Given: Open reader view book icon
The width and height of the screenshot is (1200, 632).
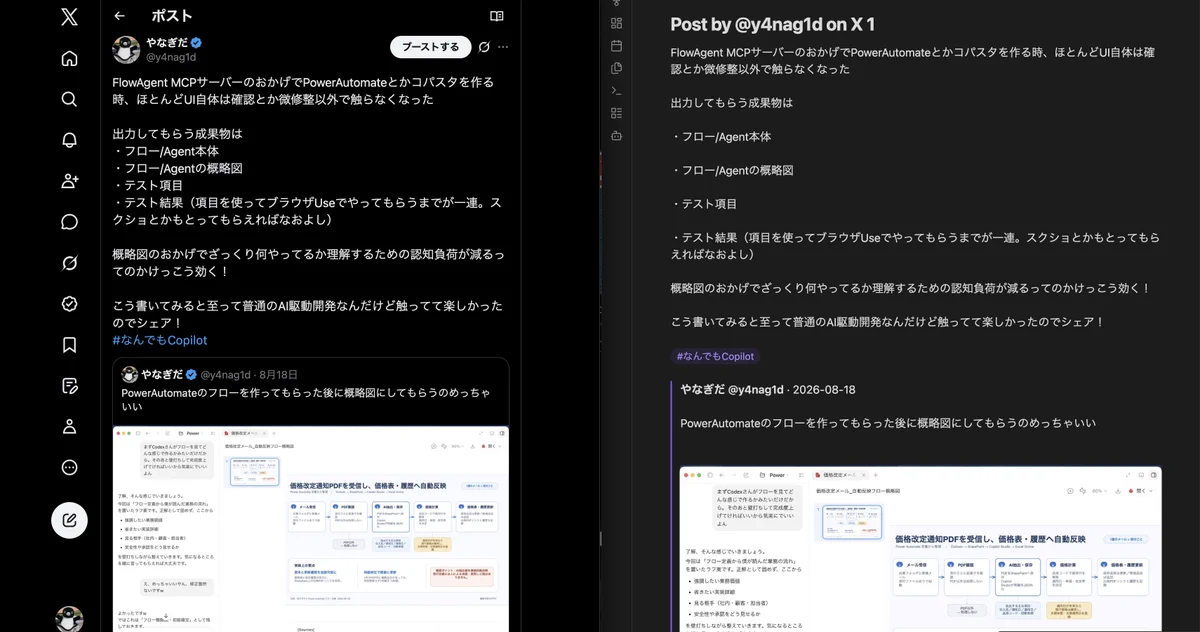Looking at the screenshot, I should point(496,16).
